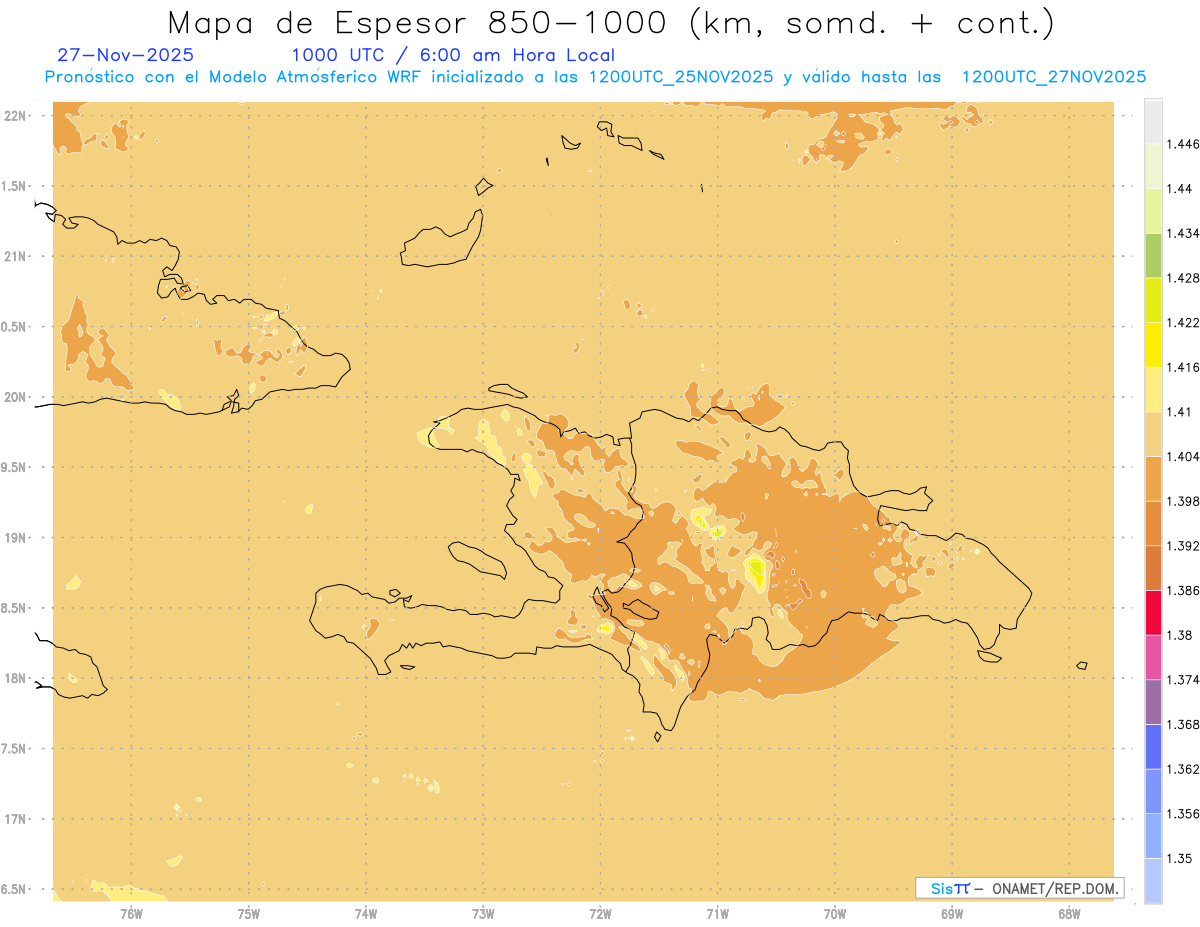
Task: Select the red legend color band between 1.38 and 1.386
Action: [1153, 612]
